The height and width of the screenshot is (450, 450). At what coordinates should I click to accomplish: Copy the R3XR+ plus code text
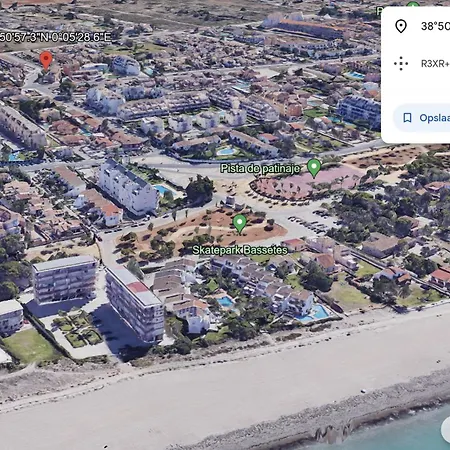(x=435, y=63)
